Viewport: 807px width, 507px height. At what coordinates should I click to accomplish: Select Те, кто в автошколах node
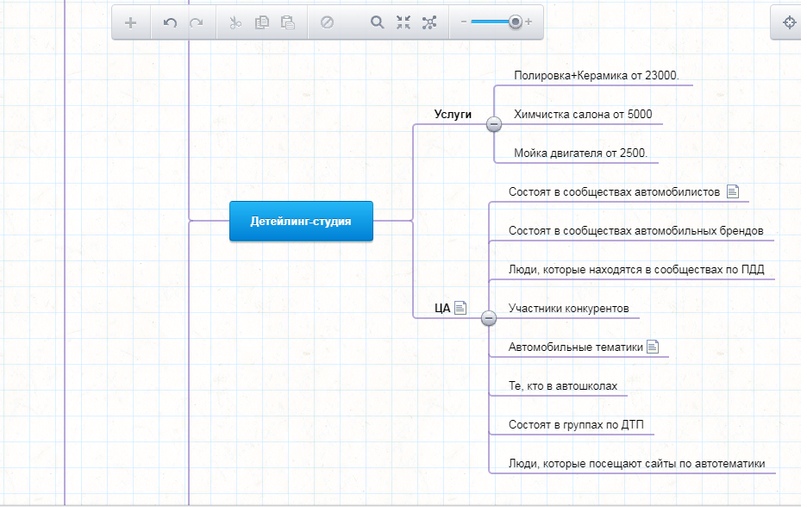pyautogui.click(x=563, y=386)
